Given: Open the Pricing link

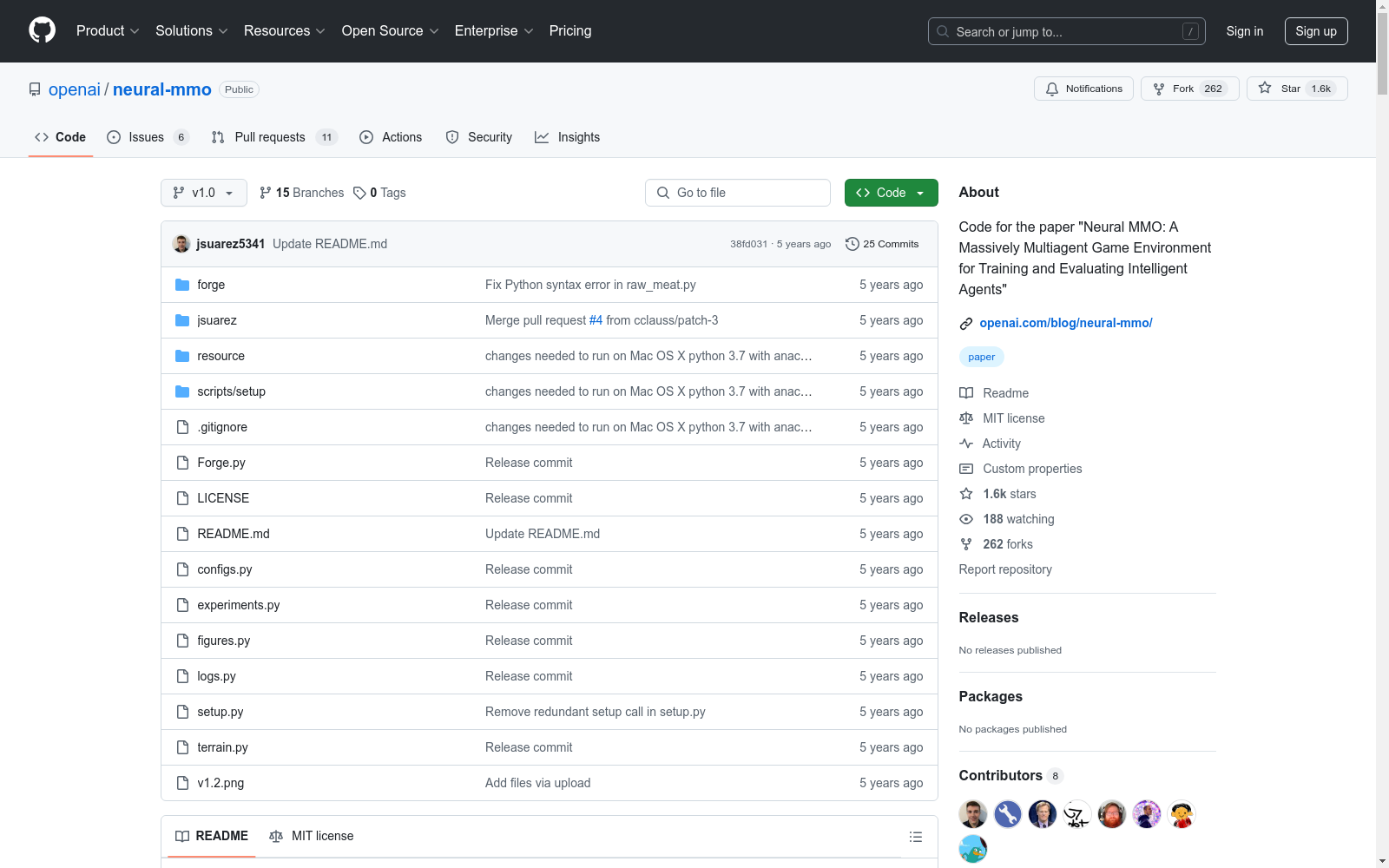Looking at the screenshot, I should point(570,30).
